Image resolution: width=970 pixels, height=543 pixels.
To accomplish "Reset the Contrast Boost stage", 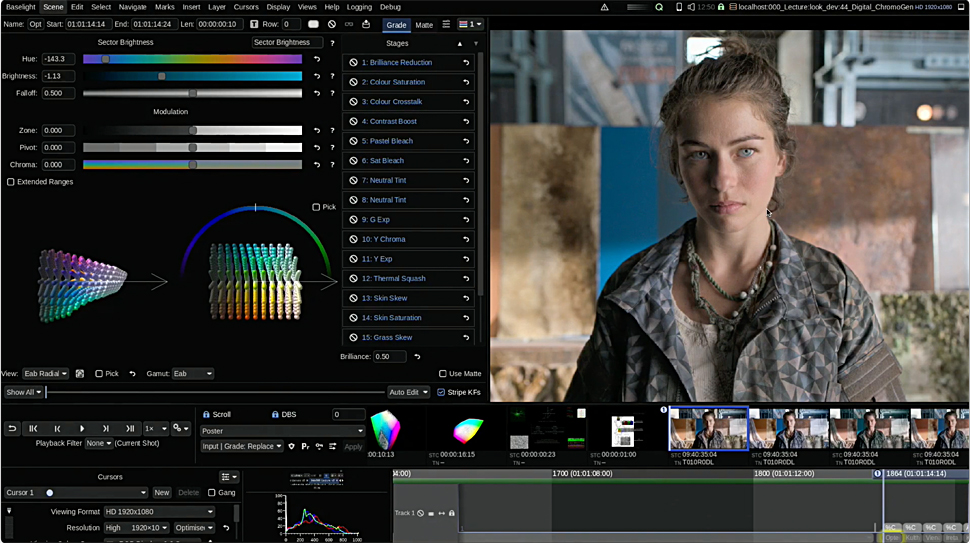I will point(466,121).
